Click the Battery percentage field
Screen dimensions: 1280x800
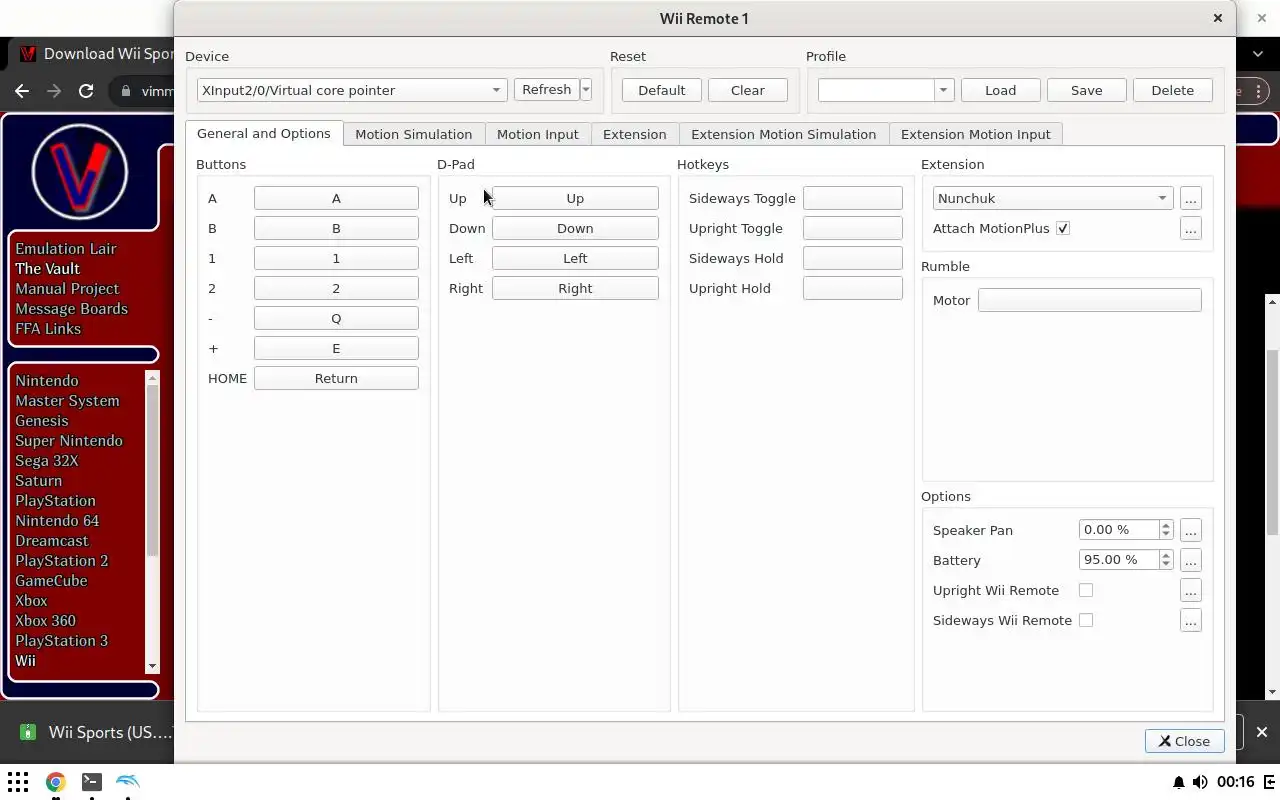pos(1119,560)
